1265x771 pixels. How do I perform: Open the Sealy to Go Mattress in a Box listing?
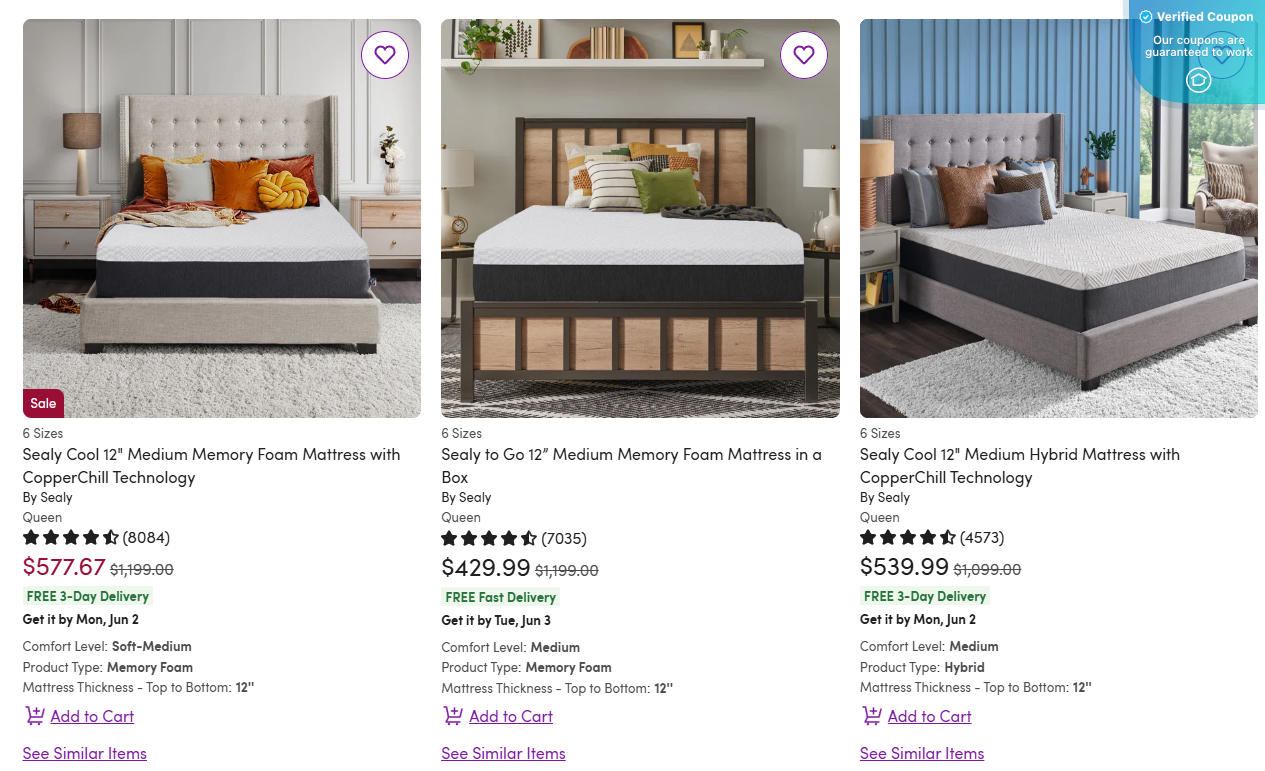tap(630, 465)
